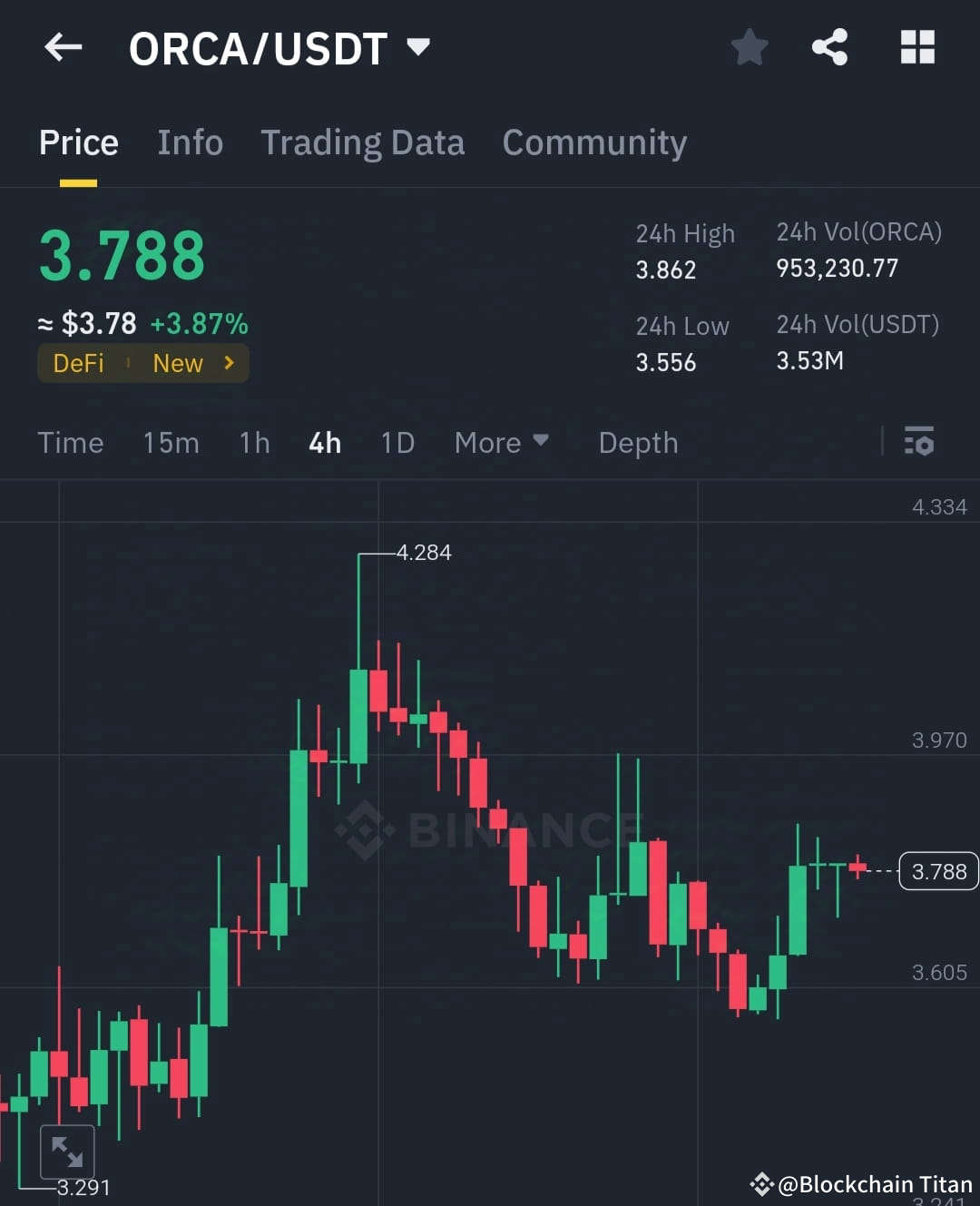Add ORCA/USDT to favorites via the star
Image resolution: width=980 pixels, height=1206 pixels.
pyautogui.click(x=750, y=48)
